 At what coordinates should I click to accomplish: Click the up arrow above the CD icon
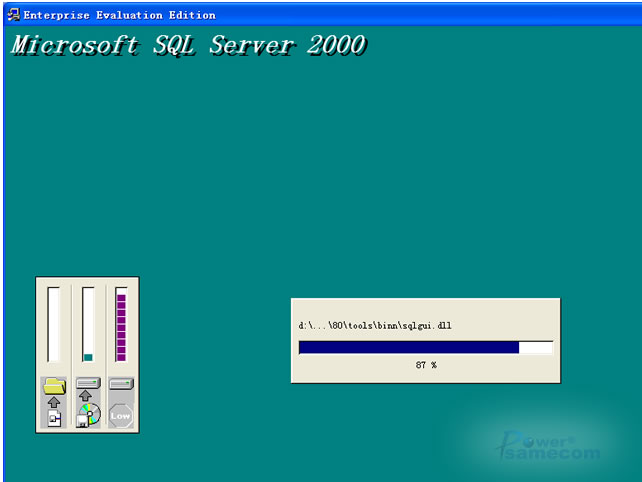(x=85, y=396)
